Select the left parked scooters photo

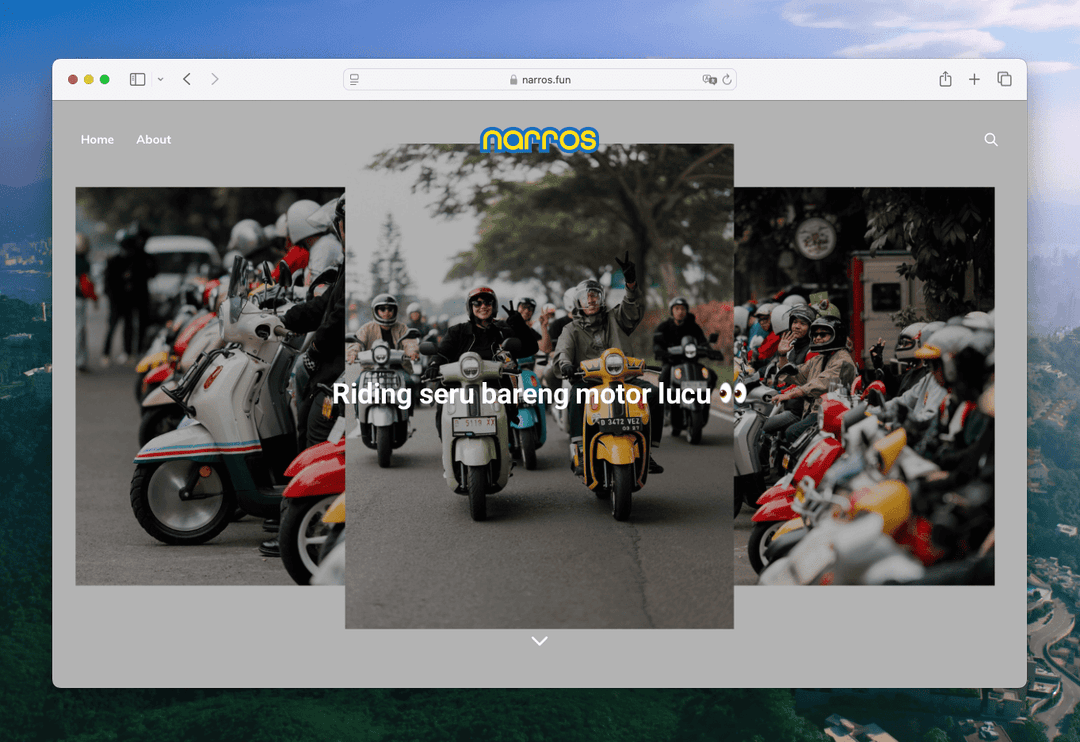(x=210, y=386)
